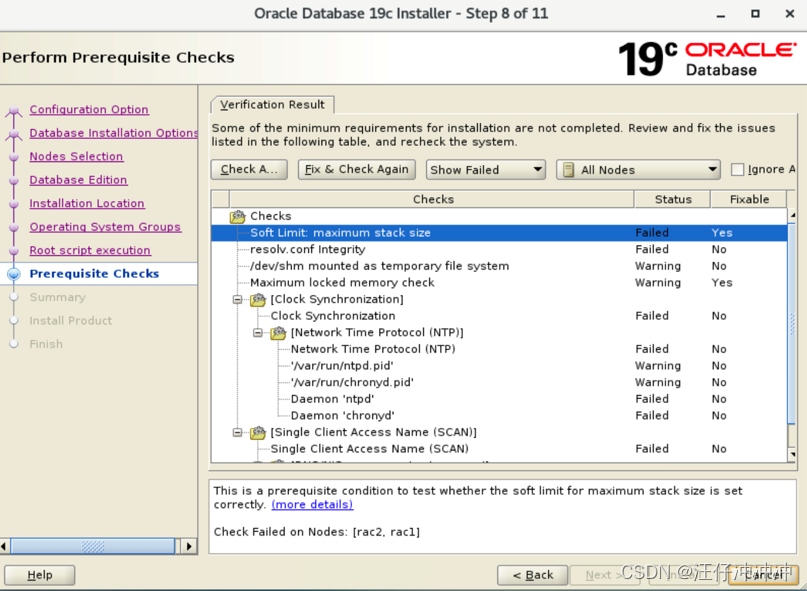807x591 pixels.
Task: Click the steps panel scroll-right arrow
Action: point(189,546)
